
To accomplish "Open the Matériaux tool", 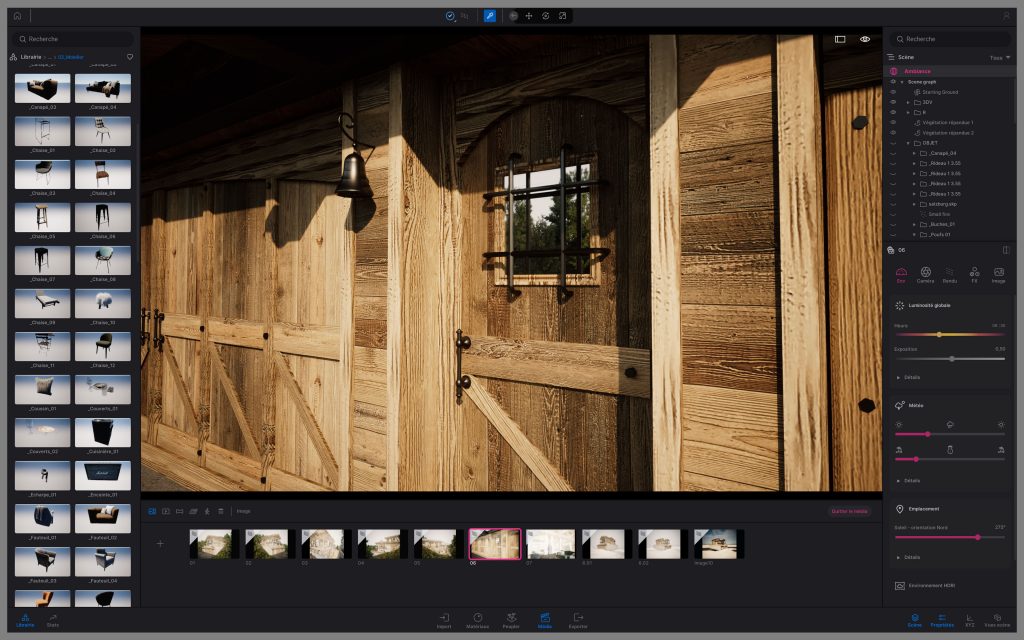I will (x=477, y=619).
